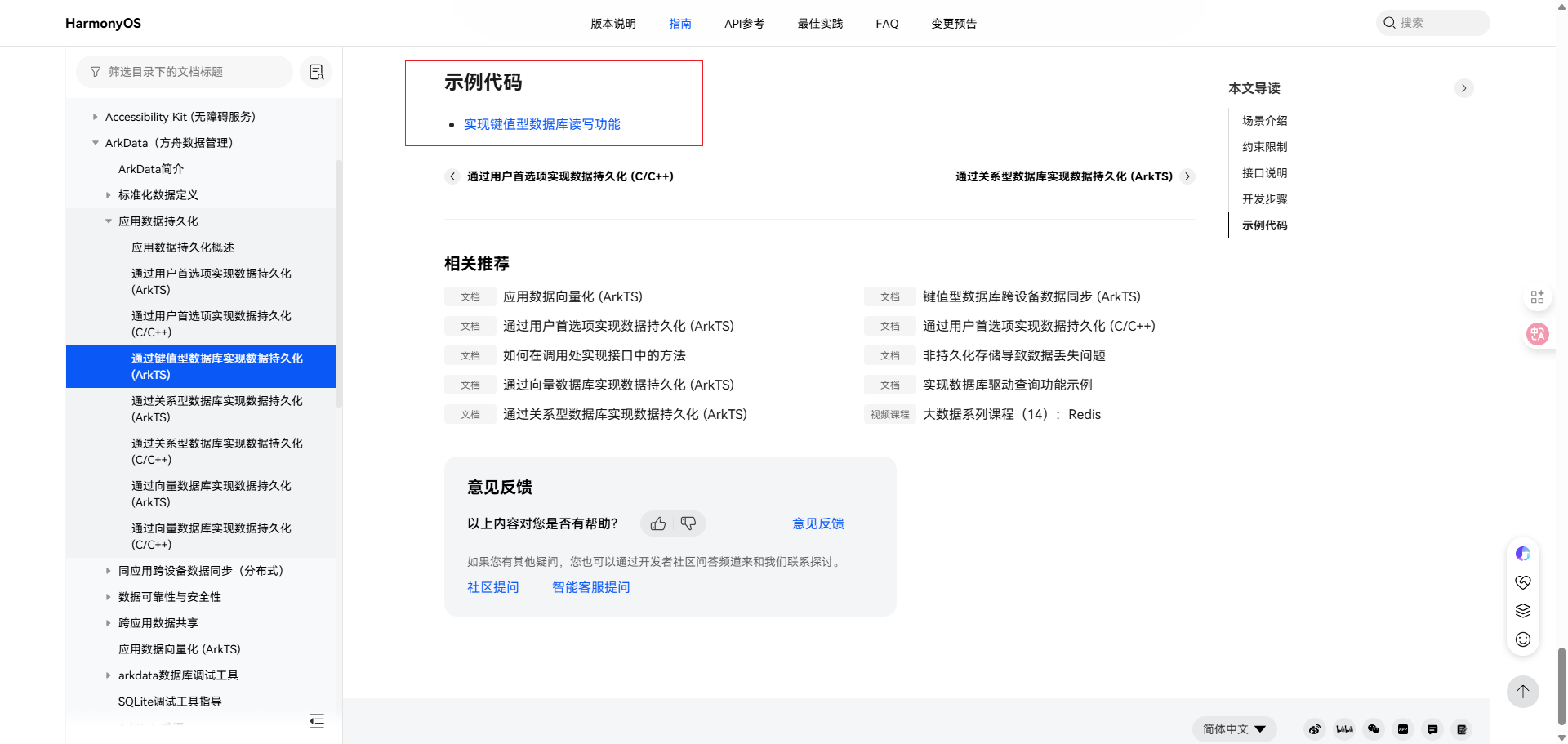This screenshot has height=744, width=1568.
Task: Collapse the 应用数据持久化 tree section
Action: [x=109, y=221]
